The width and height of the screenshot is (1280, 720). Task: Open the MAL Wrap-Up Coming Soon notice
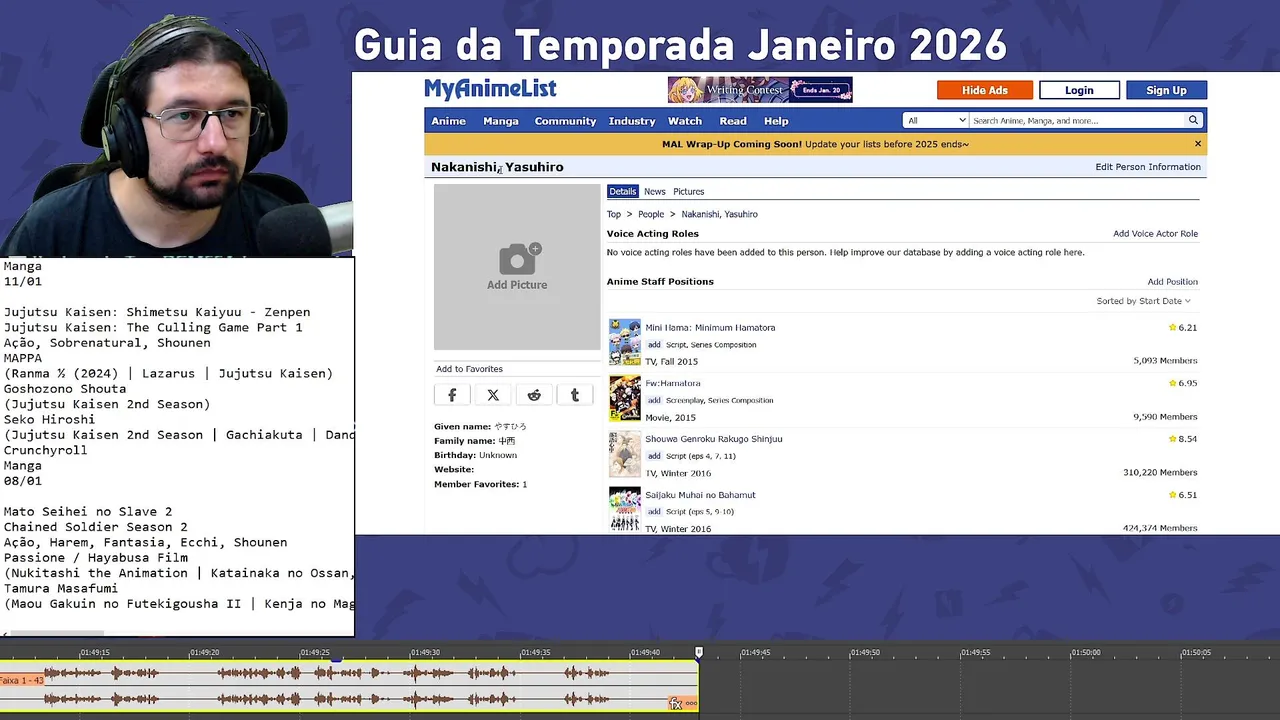(x=815, y=144)
